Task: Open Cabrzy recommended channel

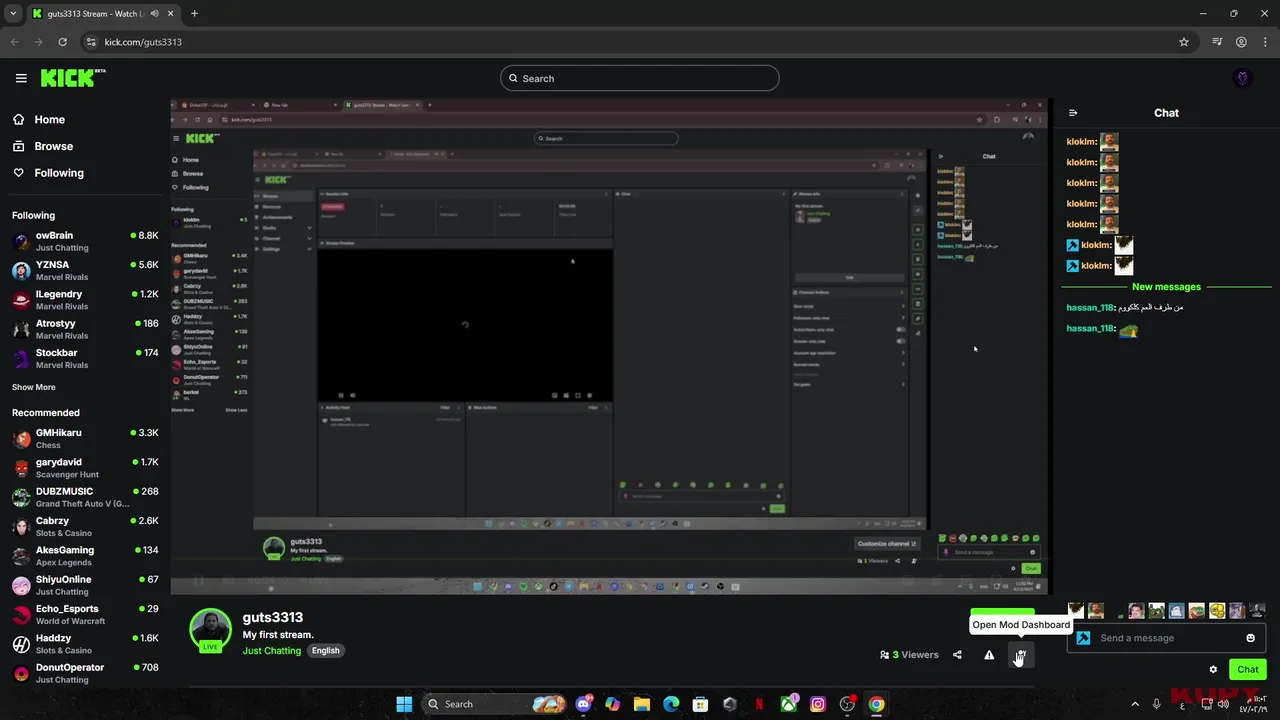Action: point(85,526)
